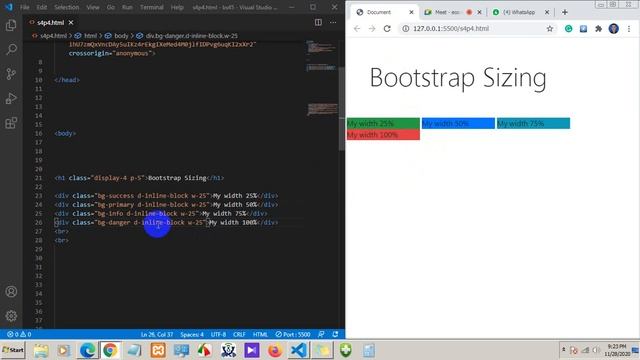Go back in Chrome
The width and height of the screenshot is (640, 360).
pos(357,29)
